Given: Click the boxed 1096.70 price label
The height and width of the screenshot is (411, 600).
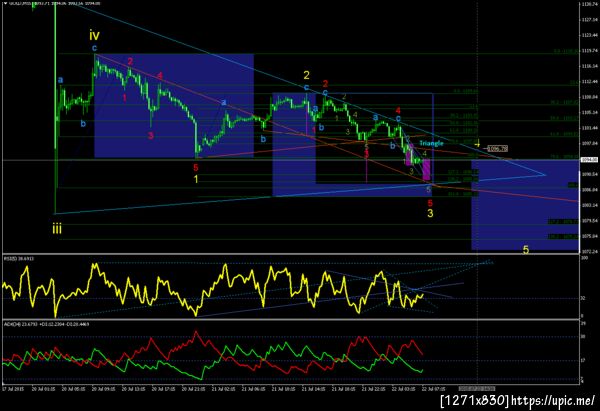Looking at the screenshot, I should coord(498,148).
